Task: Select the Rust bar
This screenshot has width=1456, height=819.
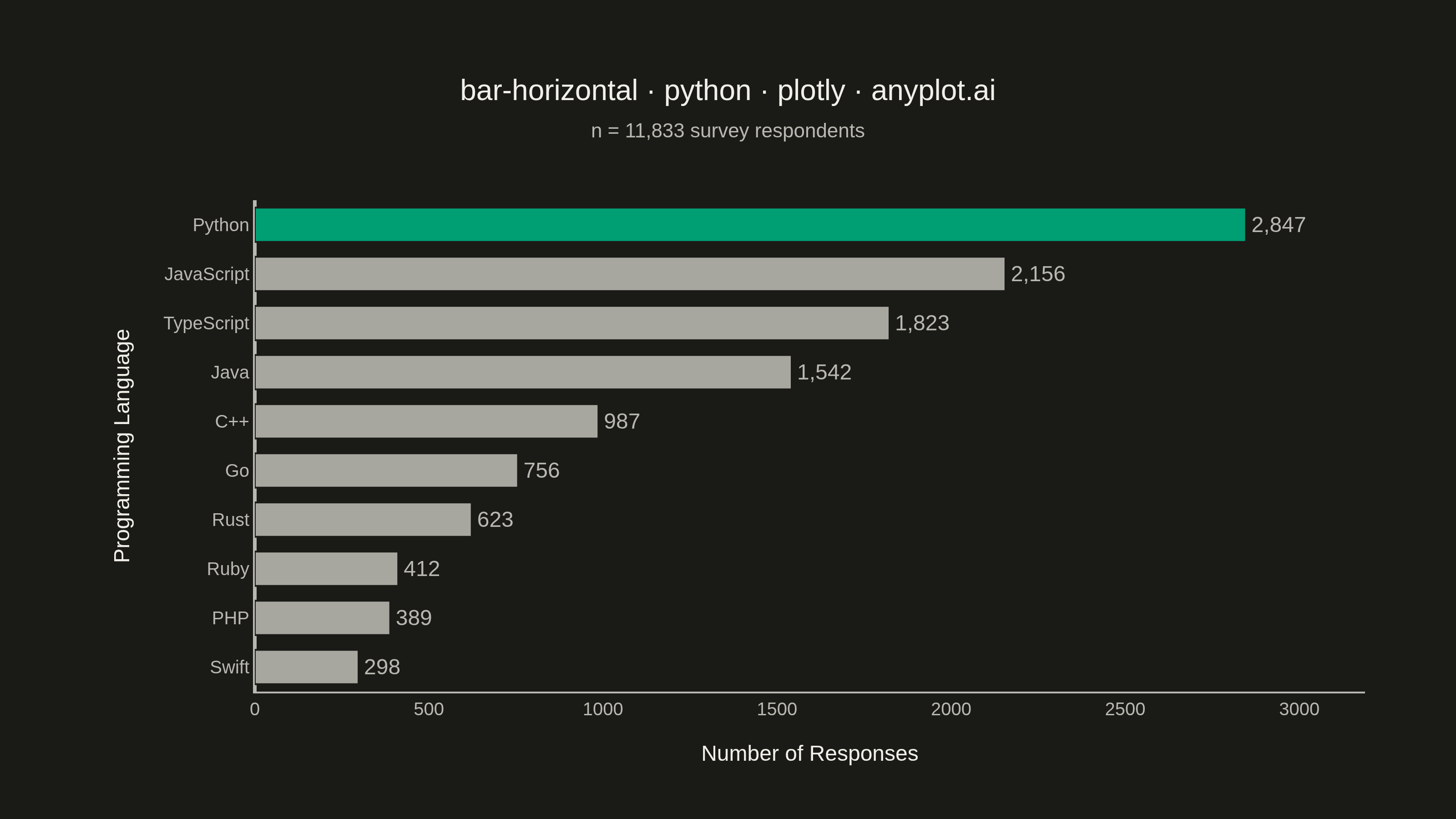Action: tap(363, 520)
